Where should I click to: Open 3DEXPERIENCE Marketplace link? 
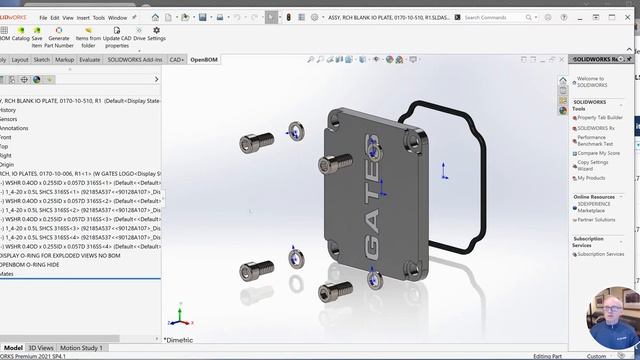(594, 207)
